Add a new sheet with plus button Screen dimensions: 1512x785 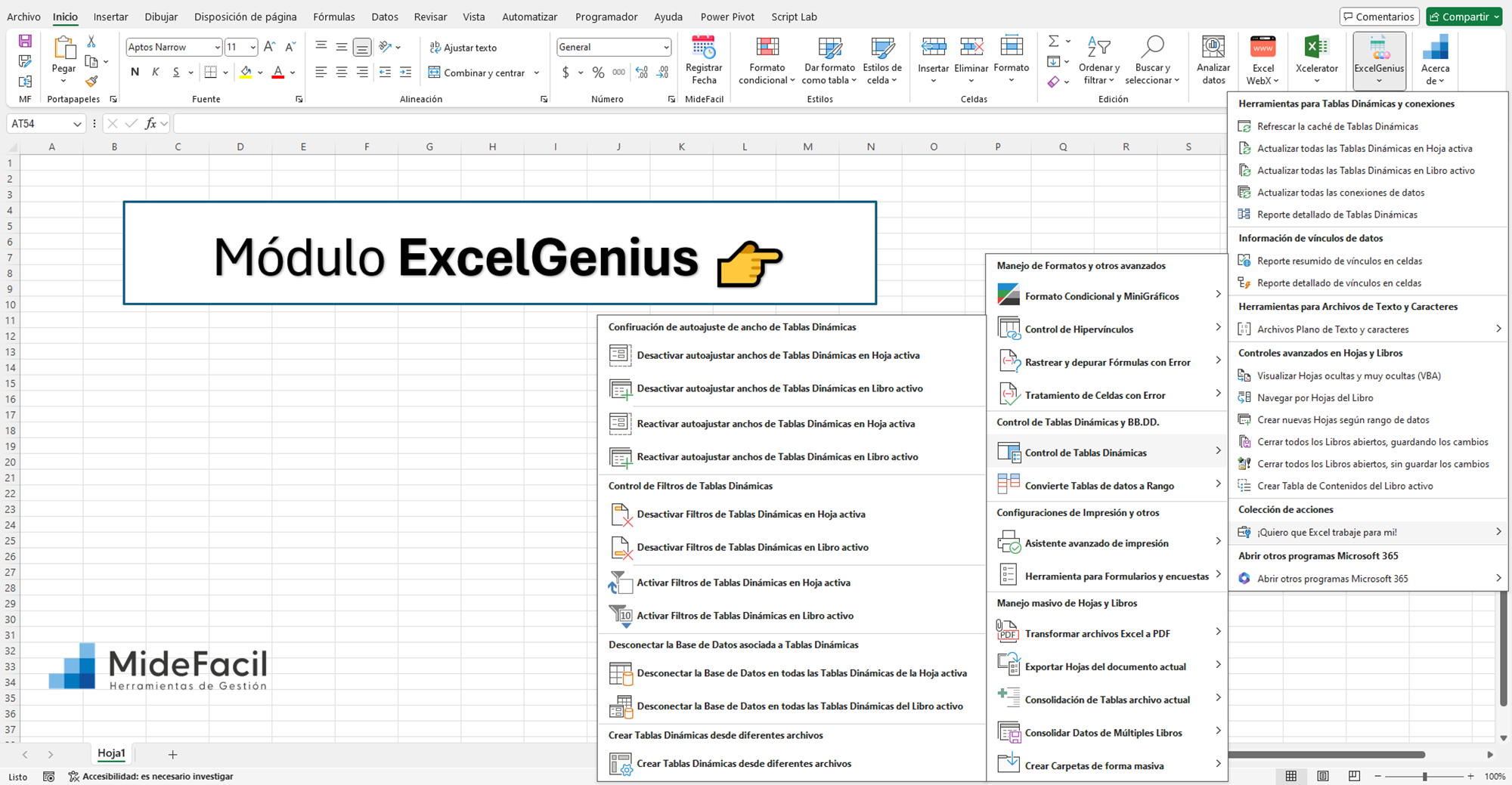click(x=172, y=754)
